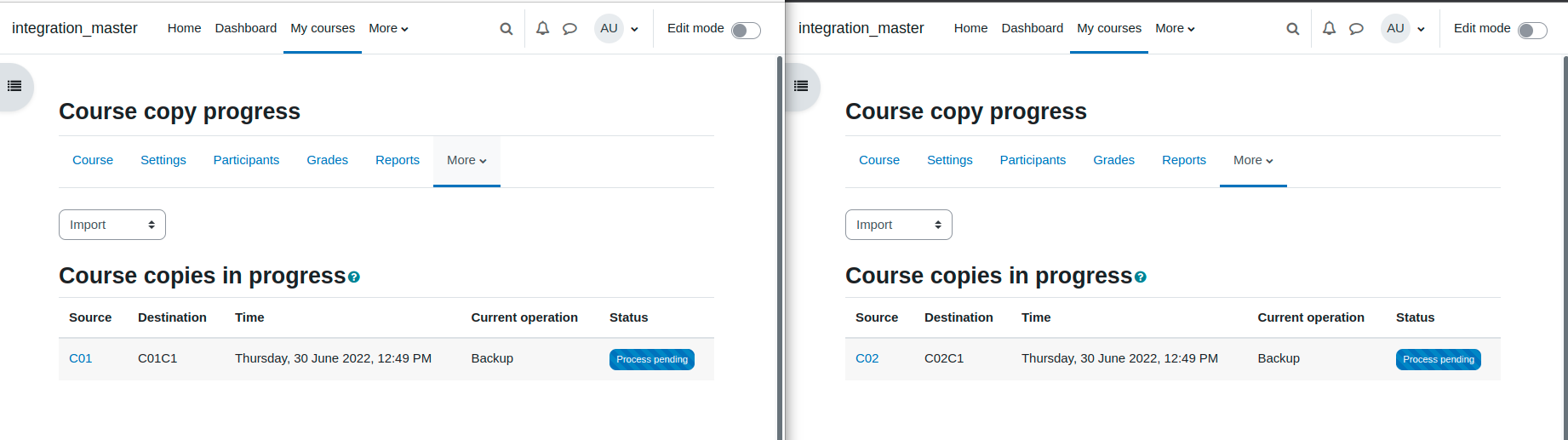Open course index drawer in the left window
The image size is (1568, 440).
[14, 86]
